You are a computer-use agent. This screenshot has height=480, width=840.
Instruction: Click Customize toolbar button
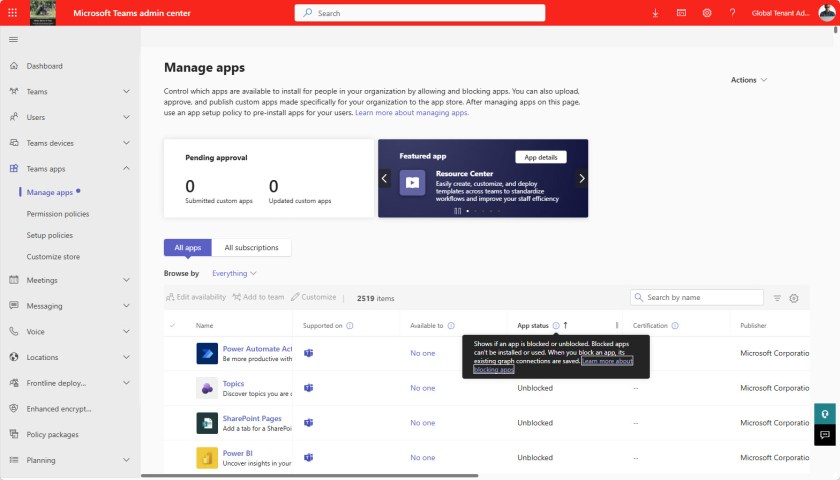(313, 297)
